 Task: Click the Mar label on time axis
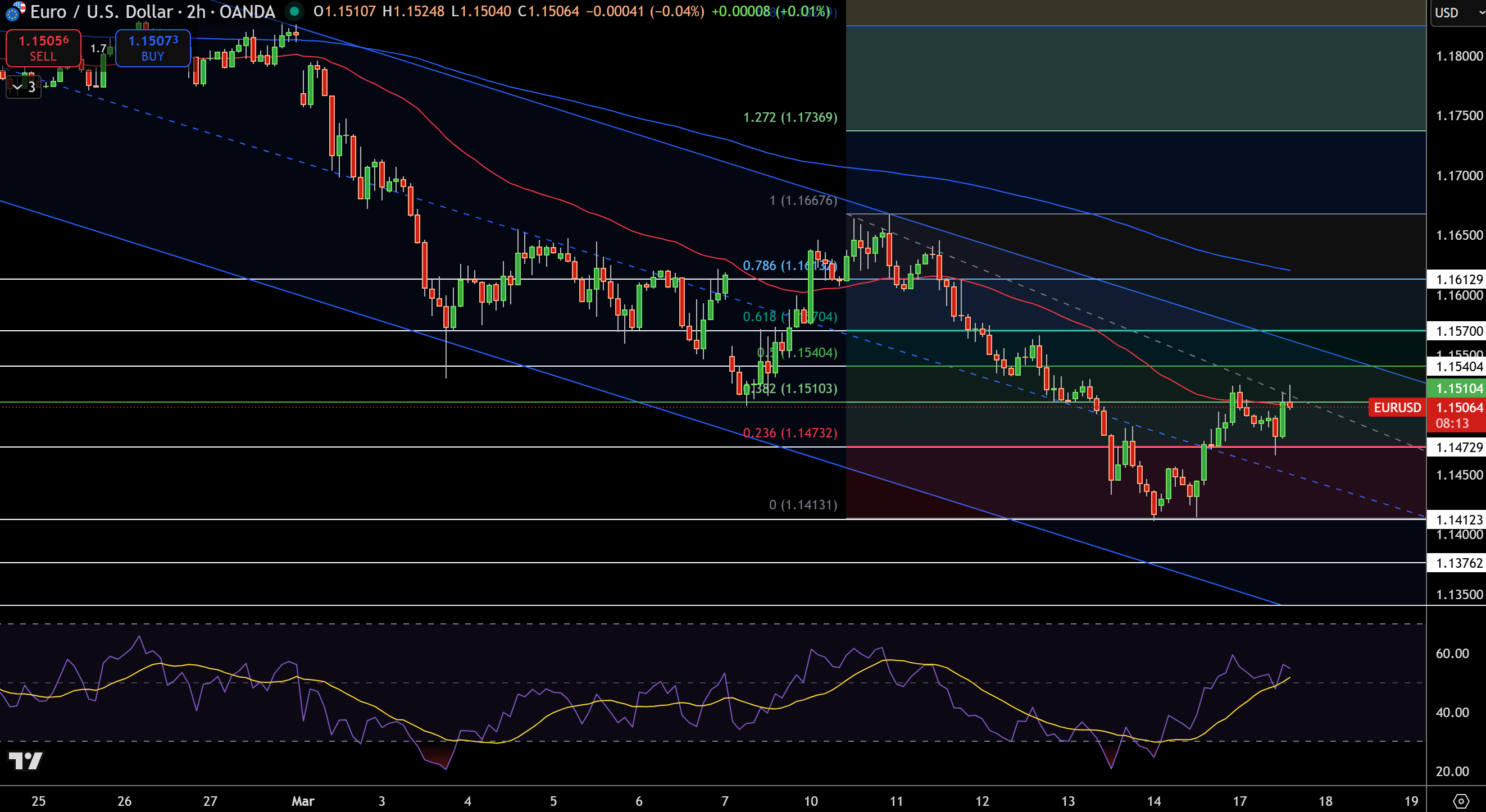(303, 801)
